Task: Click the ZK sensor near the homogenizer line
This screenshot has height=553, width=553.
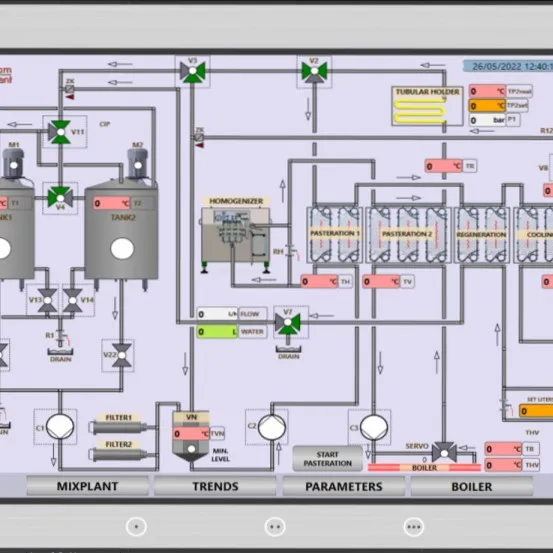Action: click(200, 138)
